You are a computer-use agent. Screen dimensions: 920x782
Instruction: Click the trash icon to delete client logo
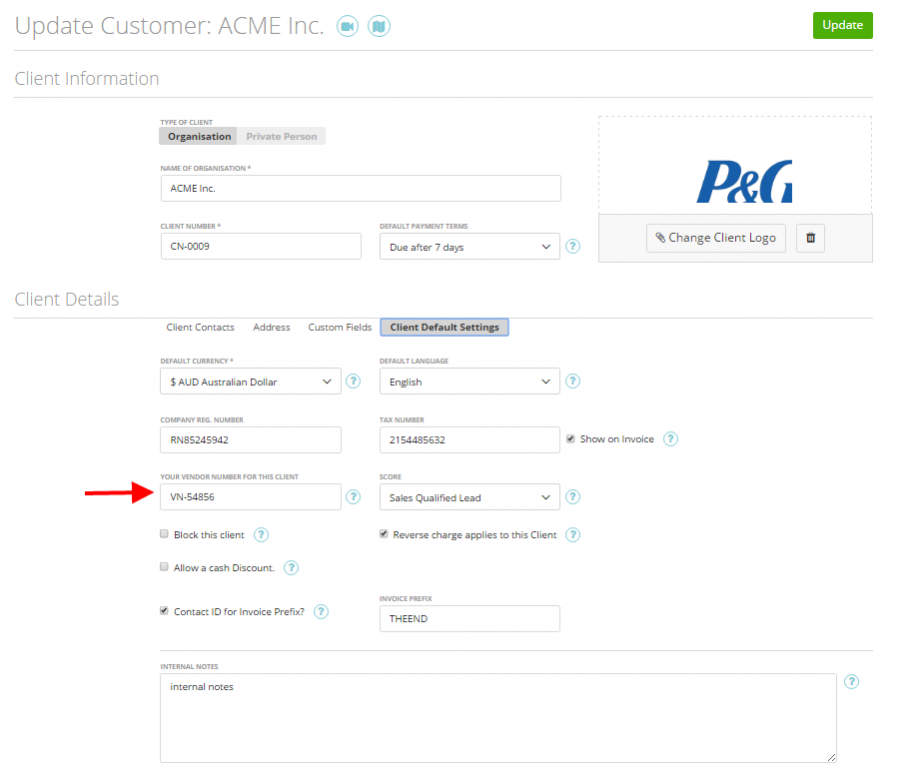click(x=810, y=238)
